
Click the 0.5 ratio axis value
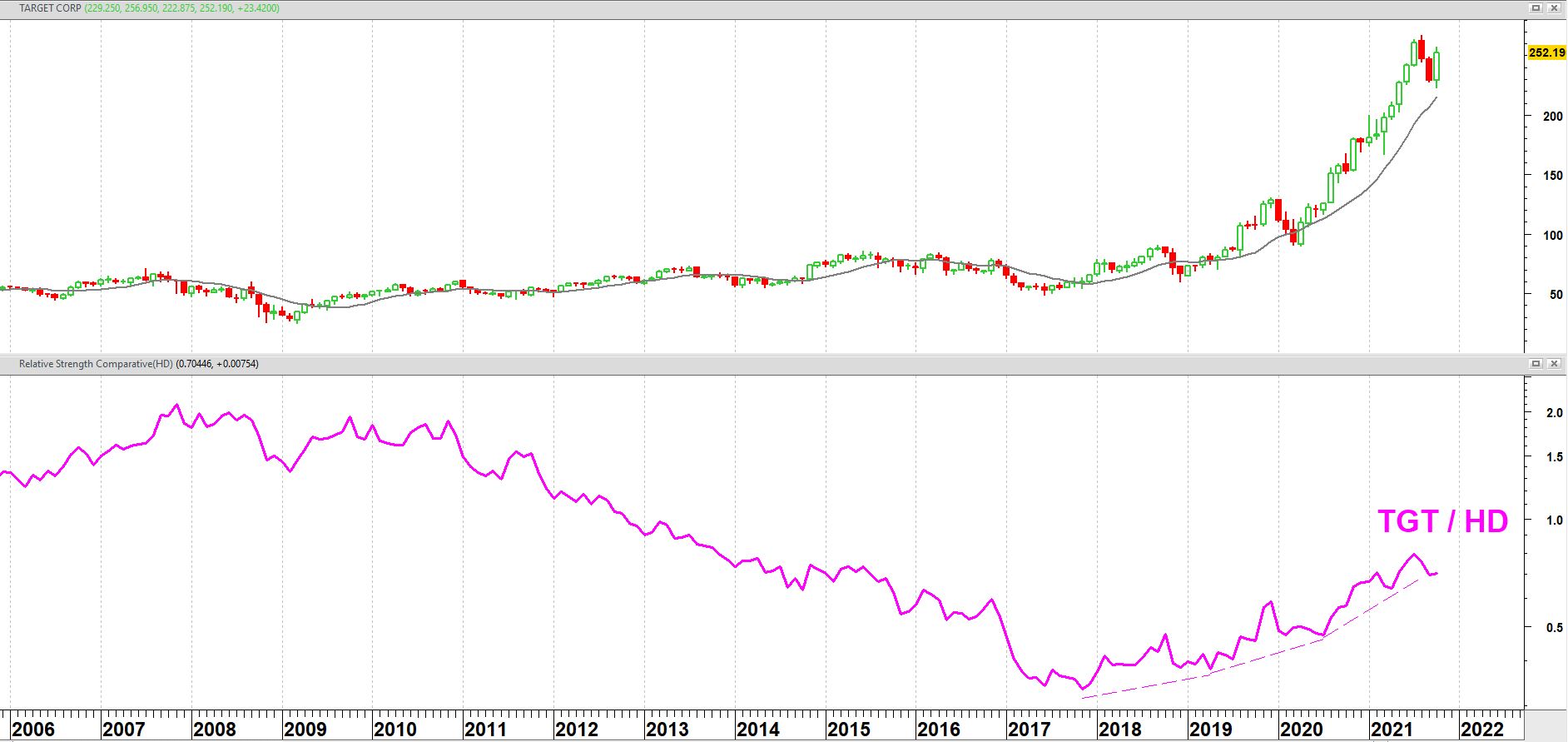1554,628
